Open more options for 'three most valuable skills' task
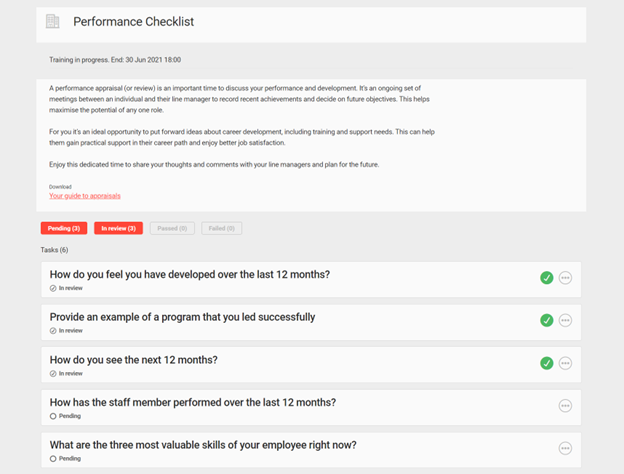Viewport: 624px width, 474px height. pos(565,448)
